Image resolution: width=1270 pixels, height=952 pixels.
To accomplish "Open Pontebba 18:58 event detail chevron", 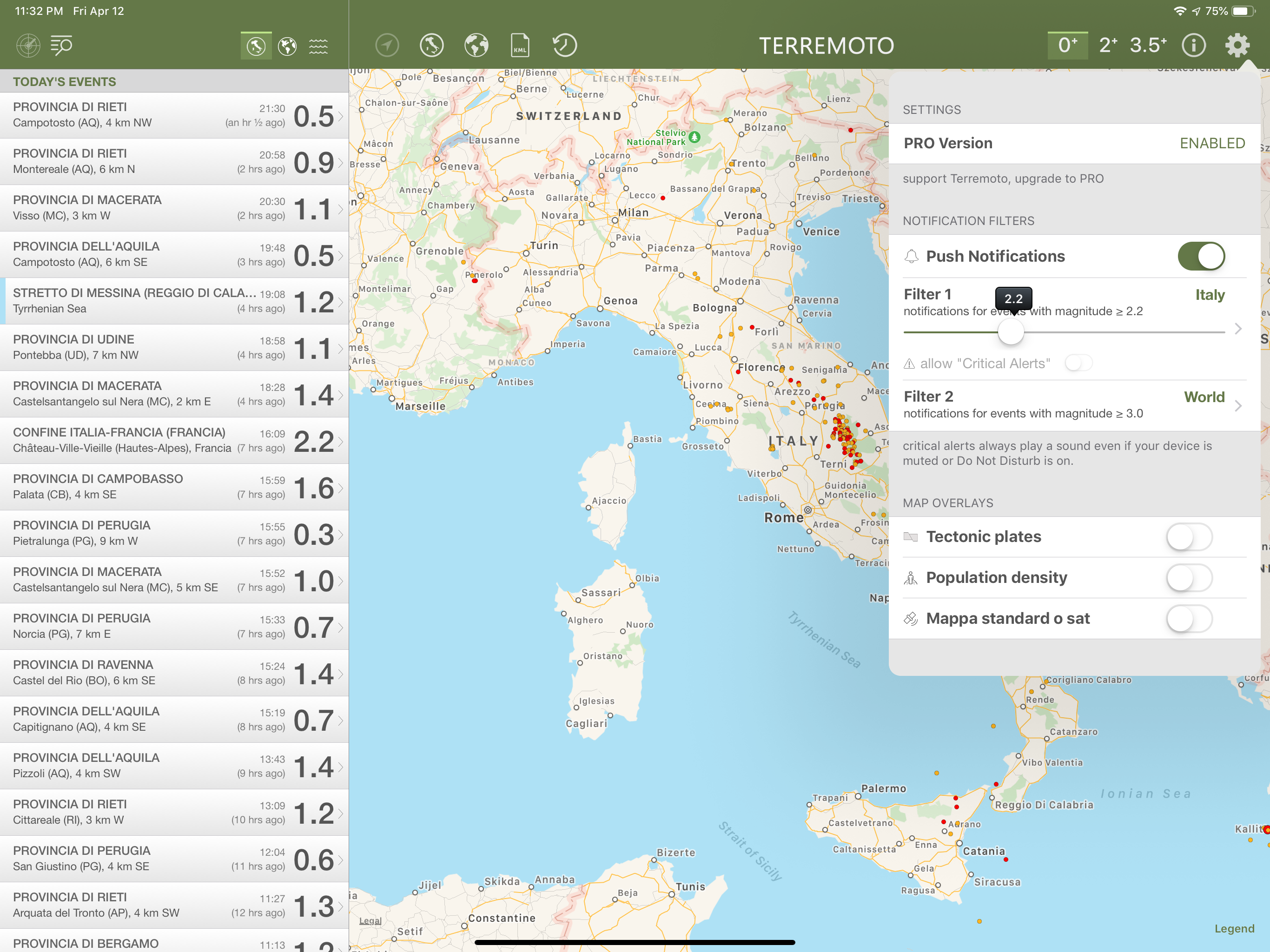I will tap(340, 349).
